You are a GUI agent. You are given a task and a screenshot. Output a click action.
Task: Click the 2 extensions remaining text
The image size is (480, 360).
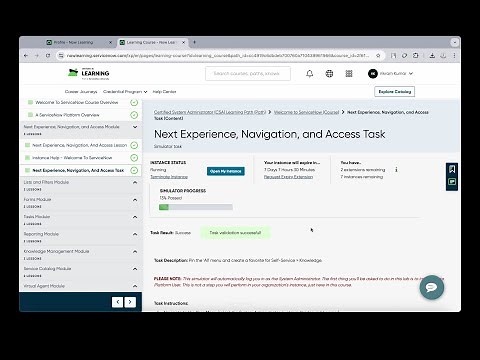363,170
